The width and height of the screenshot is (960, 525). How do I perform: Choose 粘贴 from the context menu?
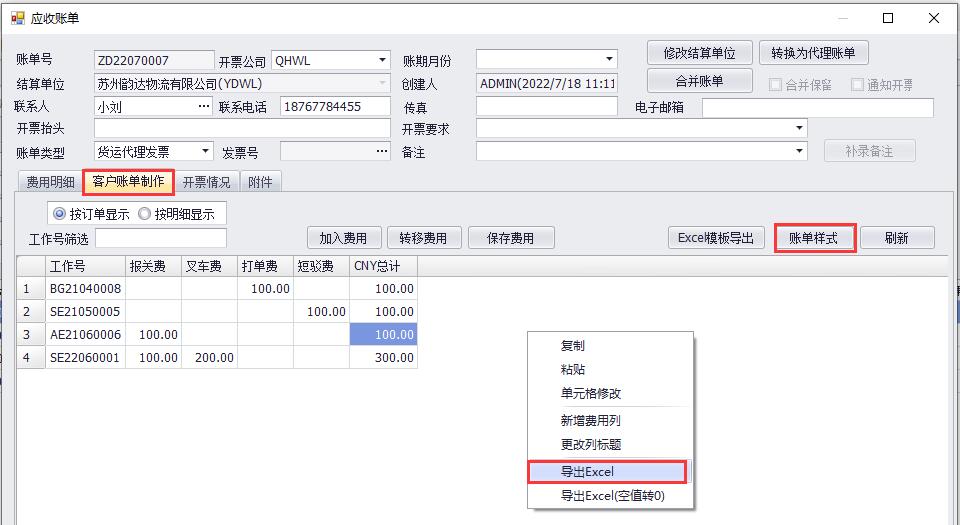coord(610,370)
